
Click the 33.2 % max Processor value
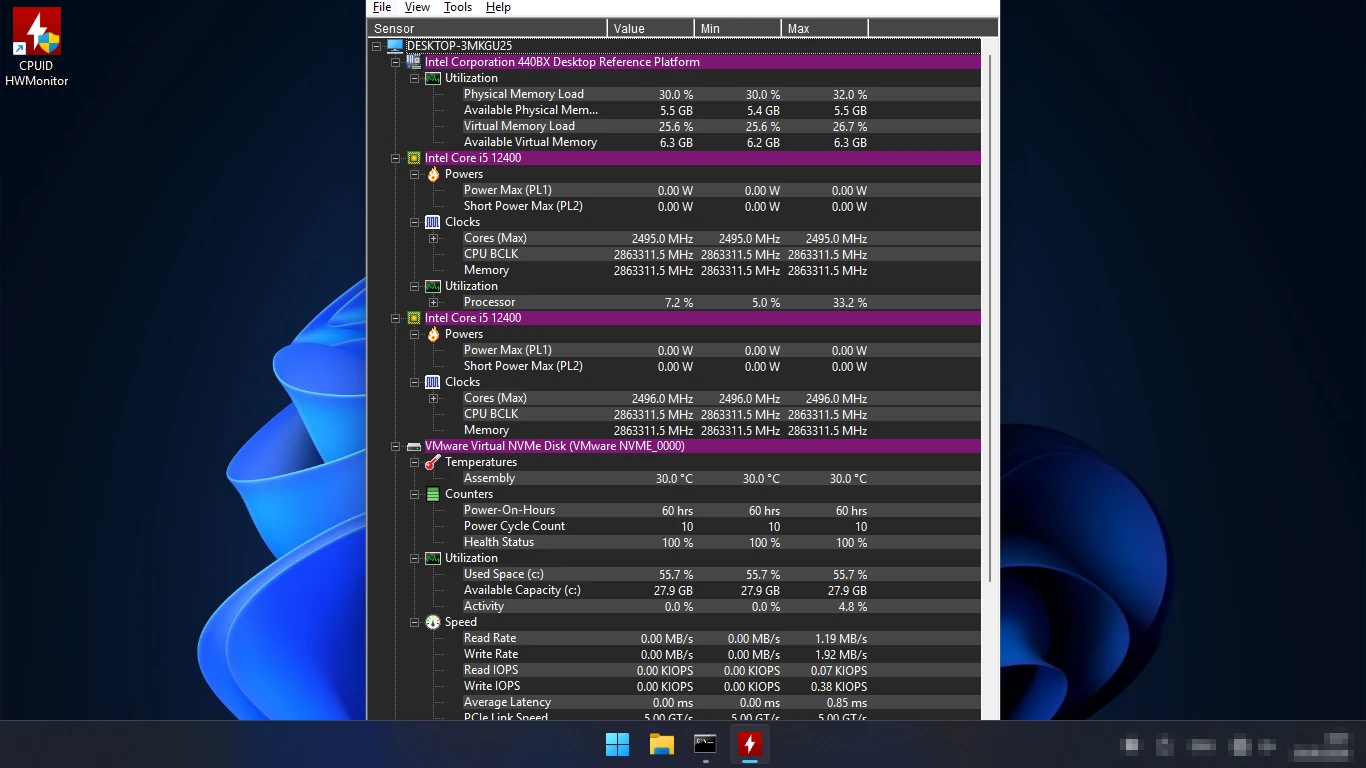(849, 302)
